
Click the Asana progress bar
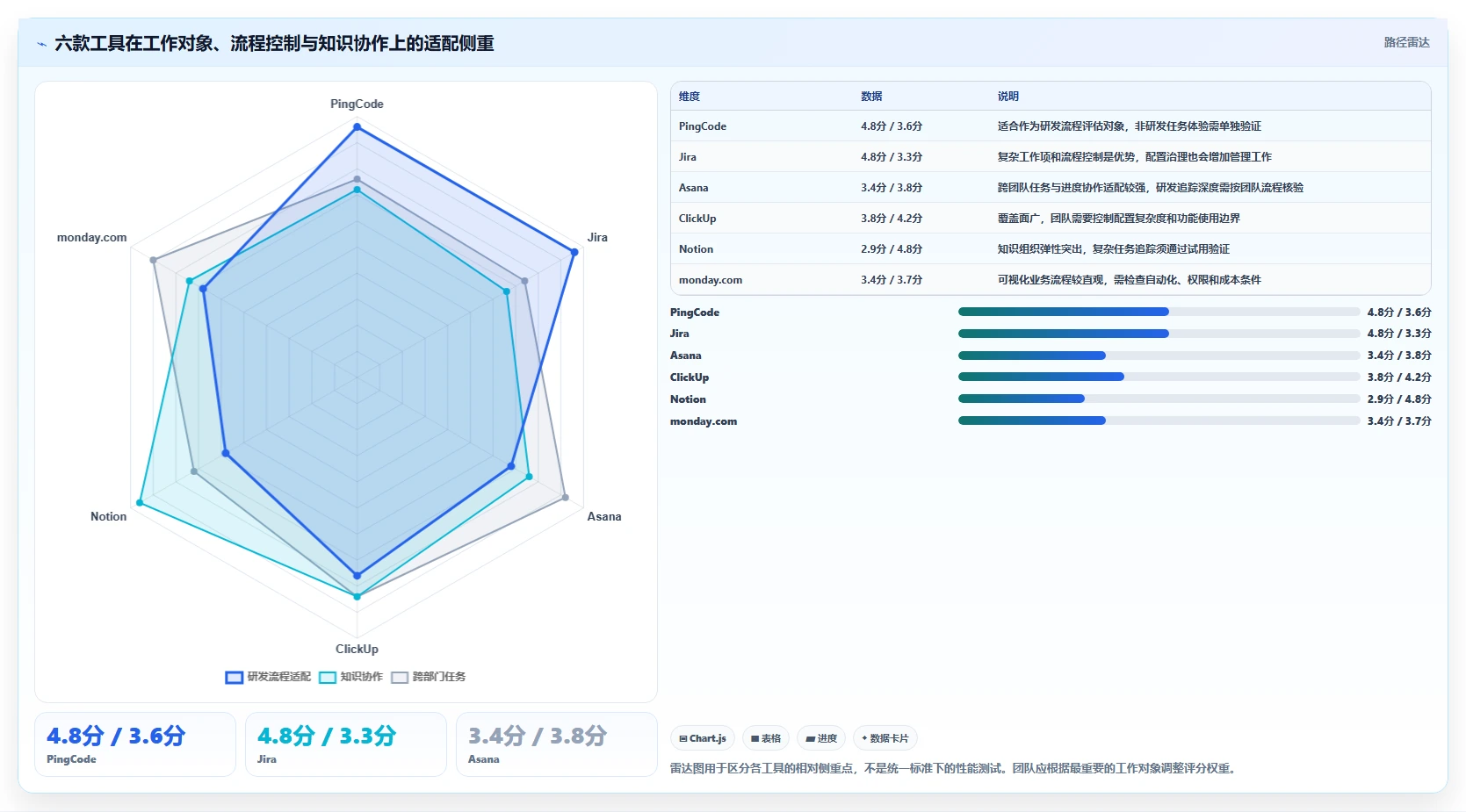[1159, 356]
